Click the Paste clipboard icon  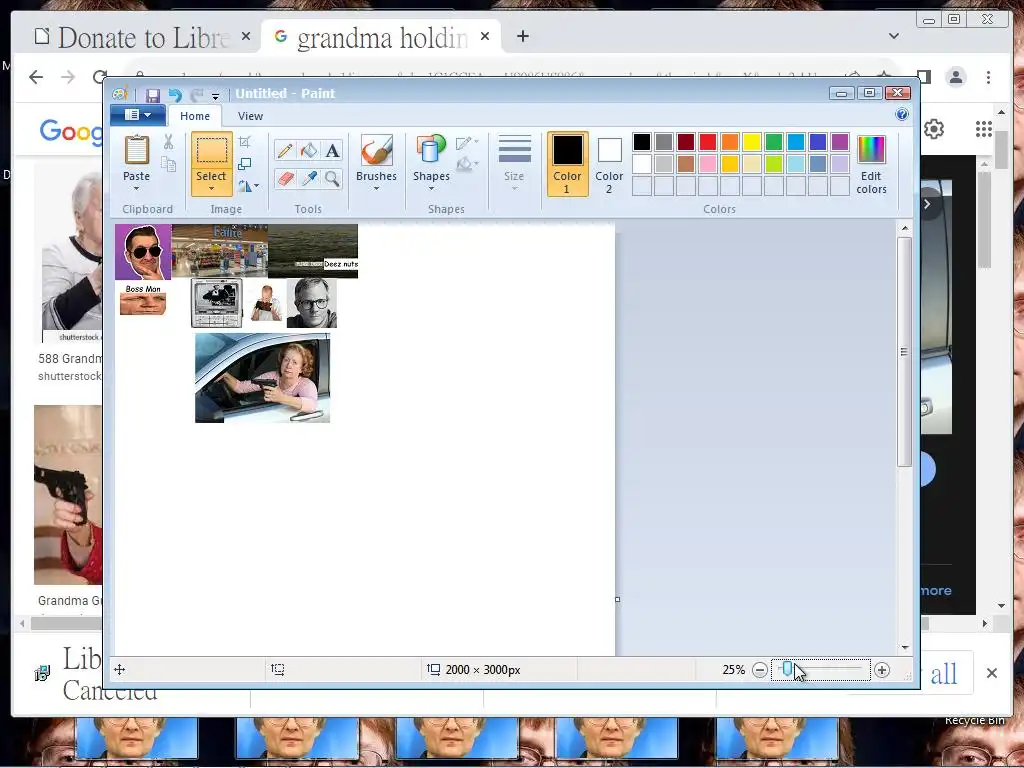(x=136, y=150)
